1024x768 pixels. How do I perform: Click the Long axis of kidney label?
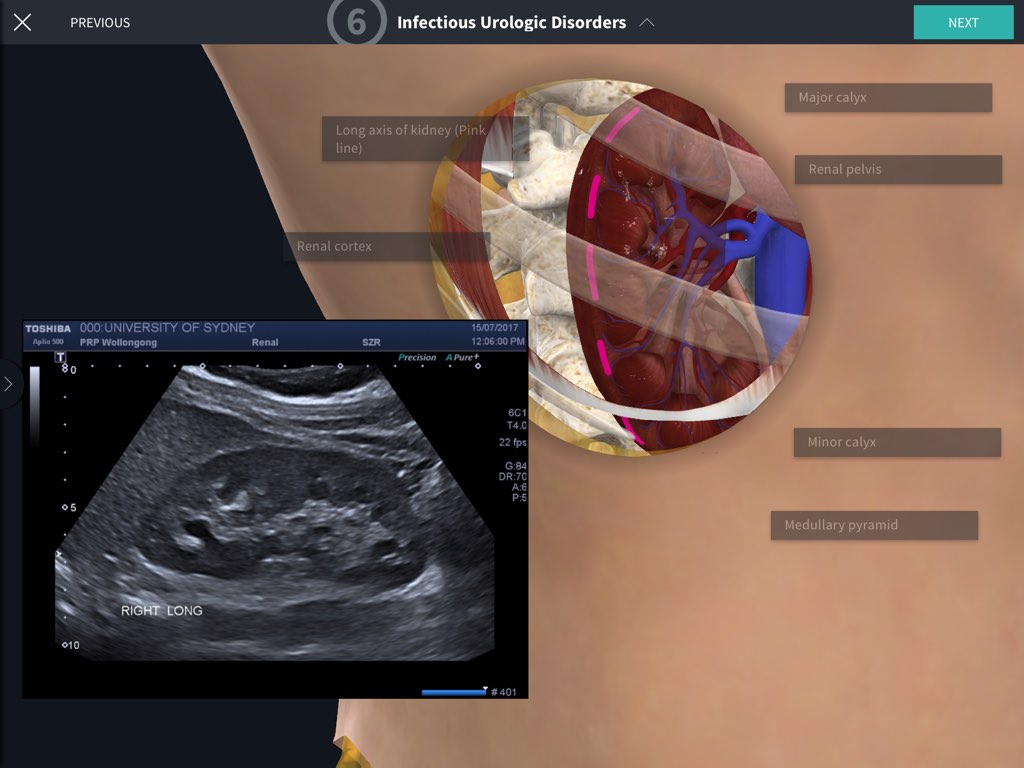tap(424, 139)
